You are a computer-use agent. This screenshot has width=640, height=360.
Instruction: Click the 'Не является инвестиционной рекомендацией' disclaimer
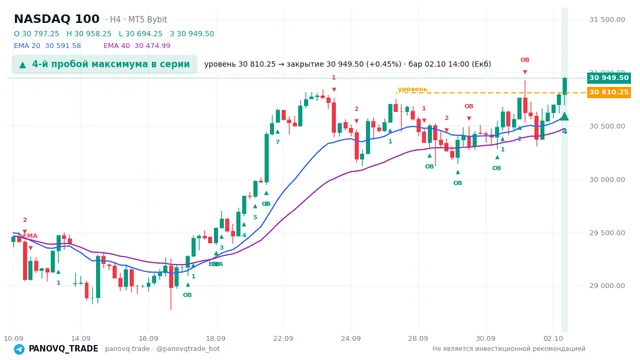509,349
